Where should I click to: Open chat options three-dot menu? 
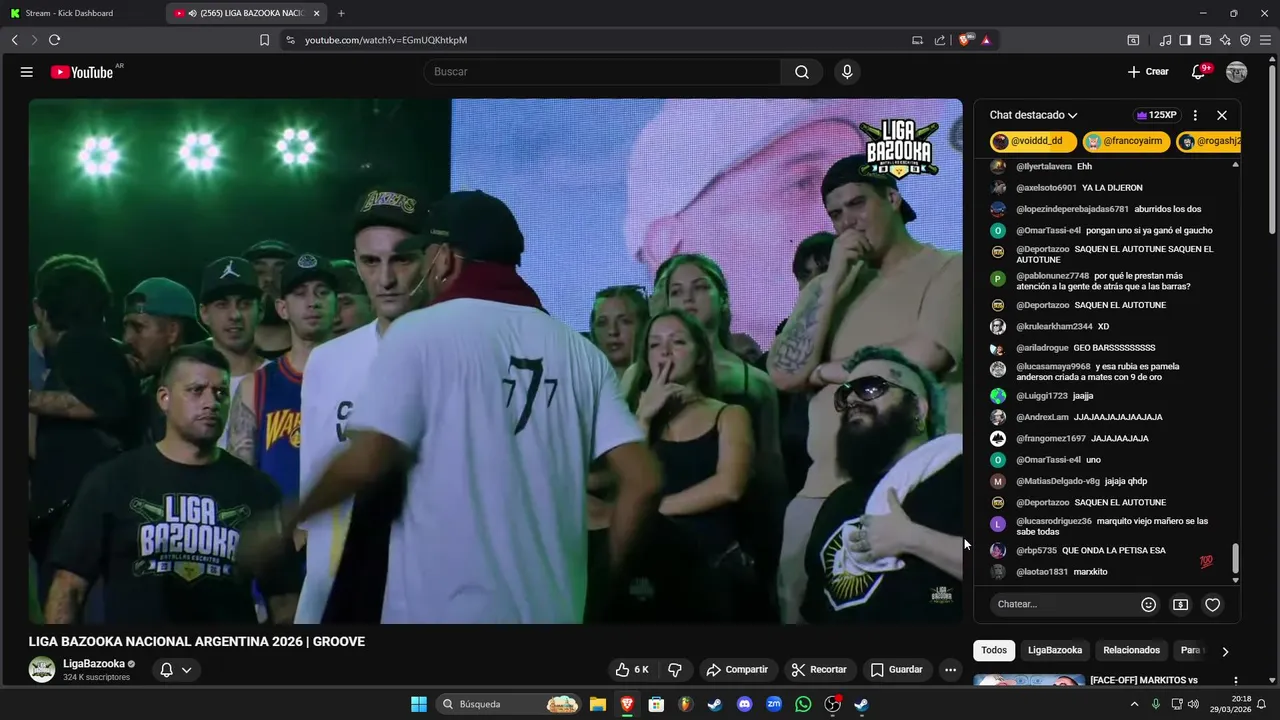1195,115
